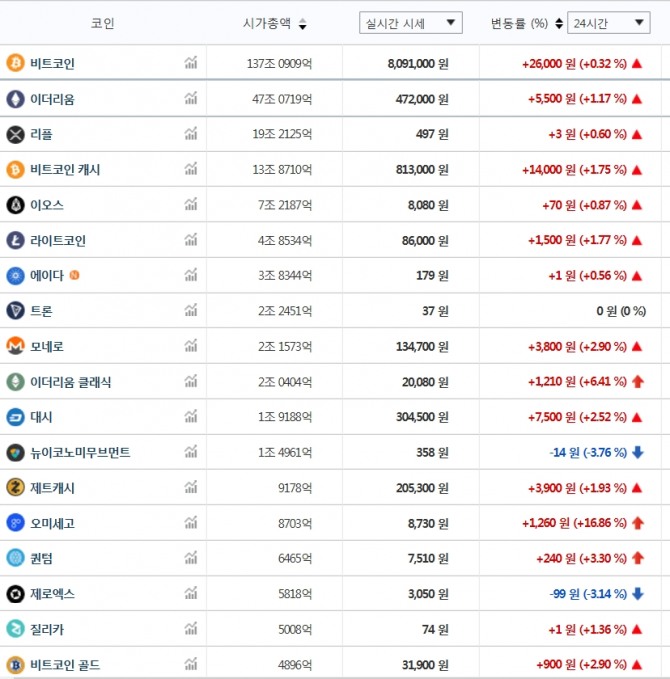
Task: Sort using the 변동률 (%) arrows
Action: tap(559, 24)
